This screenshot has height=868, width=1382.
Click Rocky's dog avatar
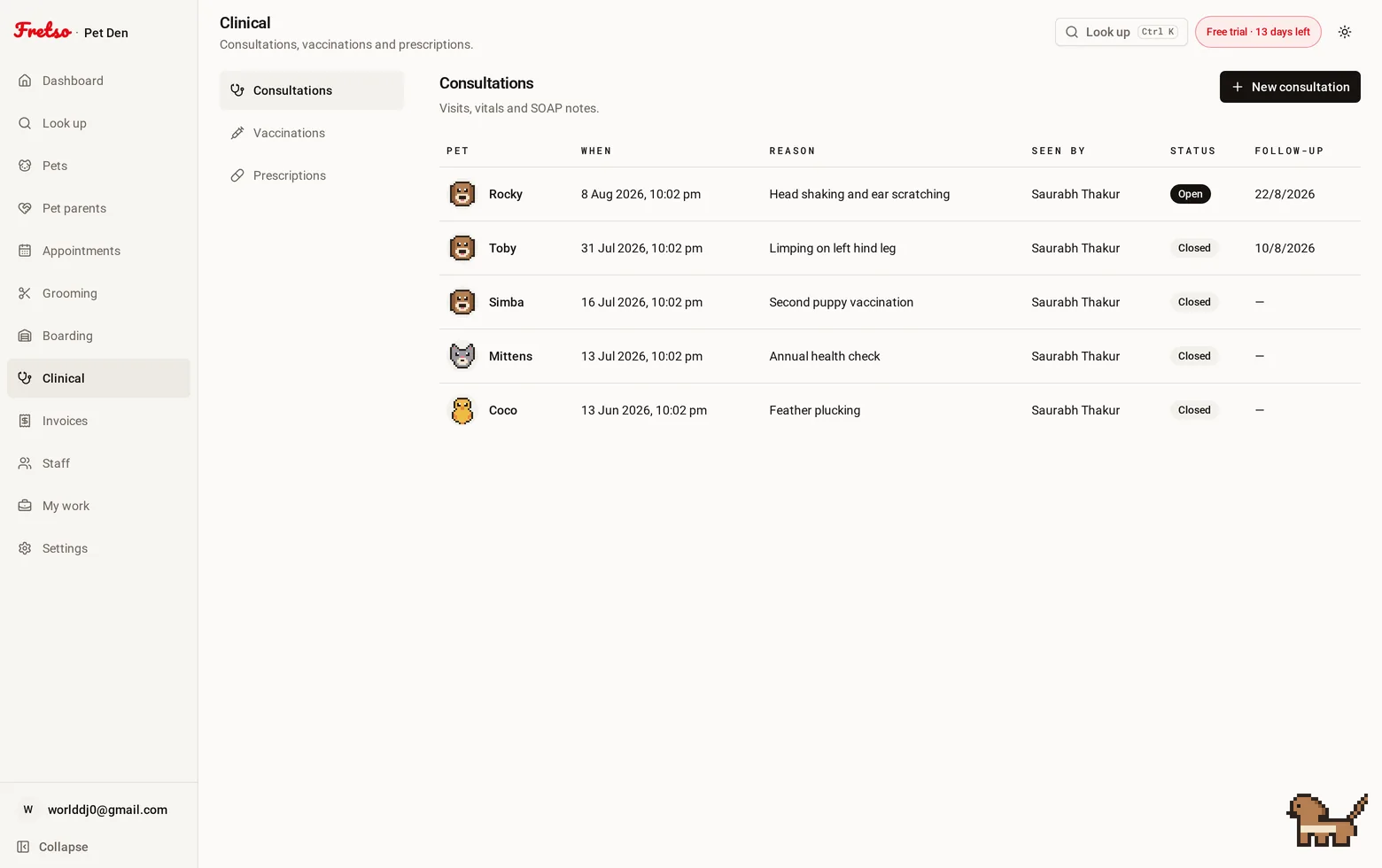(462, 194)
